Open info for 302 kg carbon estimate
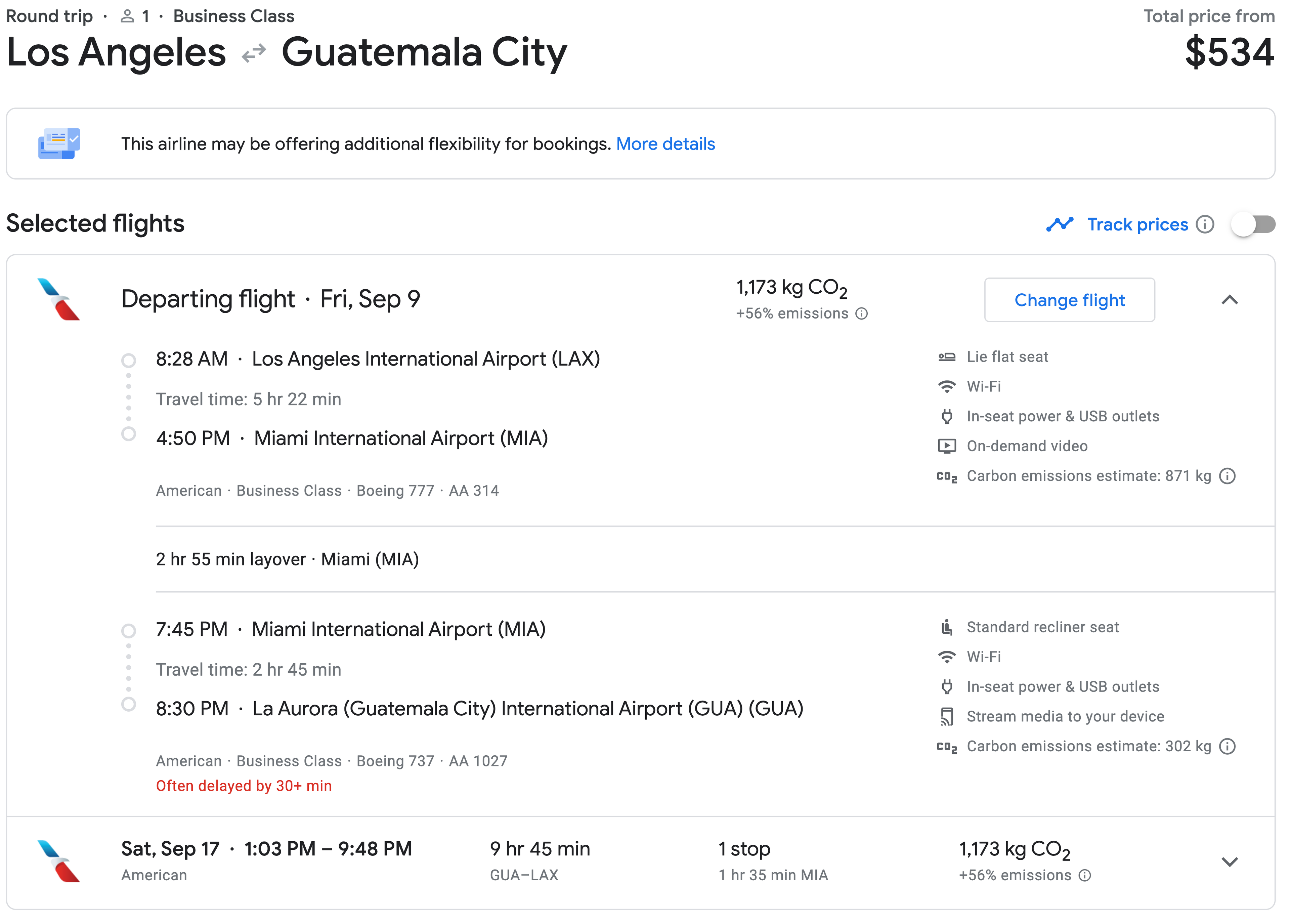 pyautogui.click(x=1228, y=747)
